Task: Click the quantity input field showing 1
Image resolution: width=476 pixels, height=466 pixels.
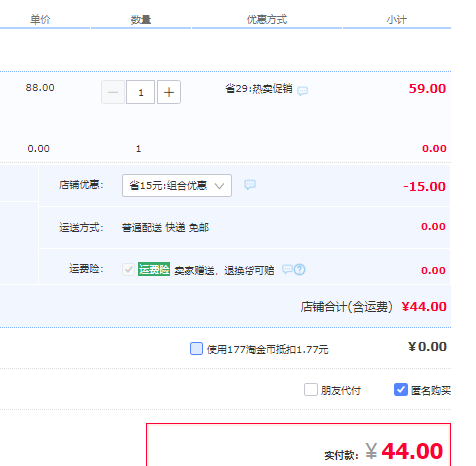Action: tap(140, 92)
